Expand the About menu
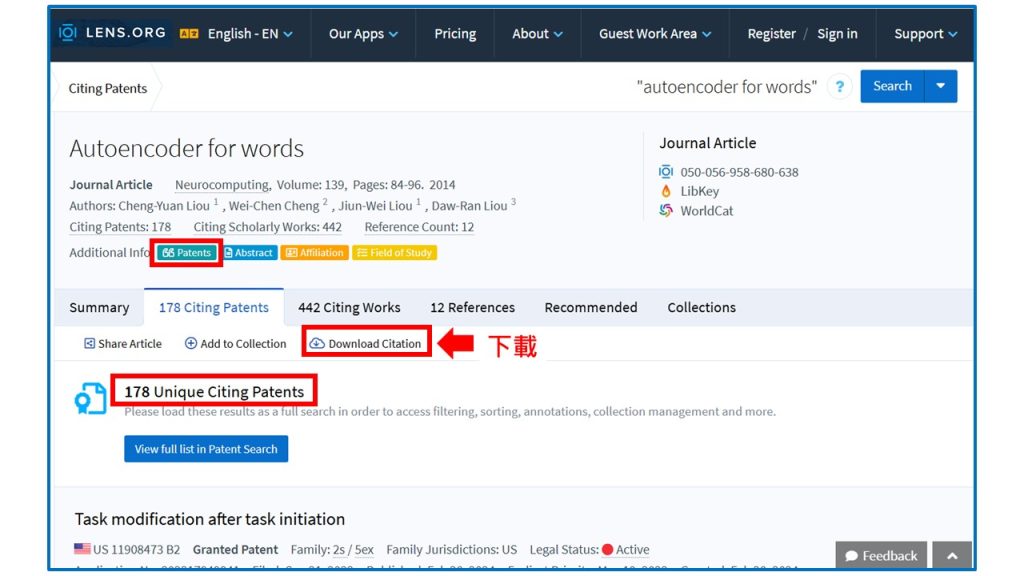Viewport: 1024px width, 576px height. (537, 34)
